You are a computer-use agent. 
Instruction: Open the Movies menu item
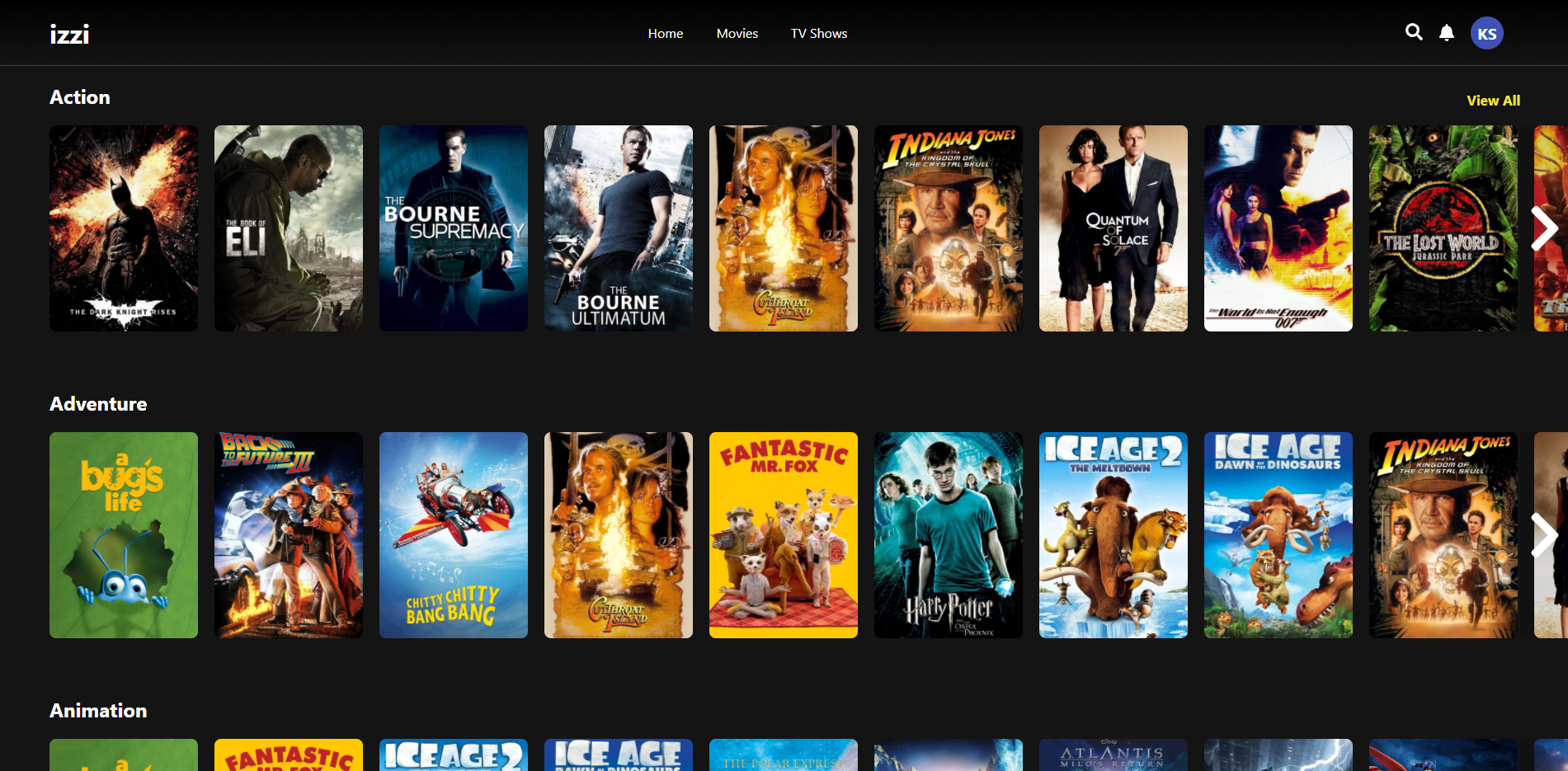tap(737, 34)
